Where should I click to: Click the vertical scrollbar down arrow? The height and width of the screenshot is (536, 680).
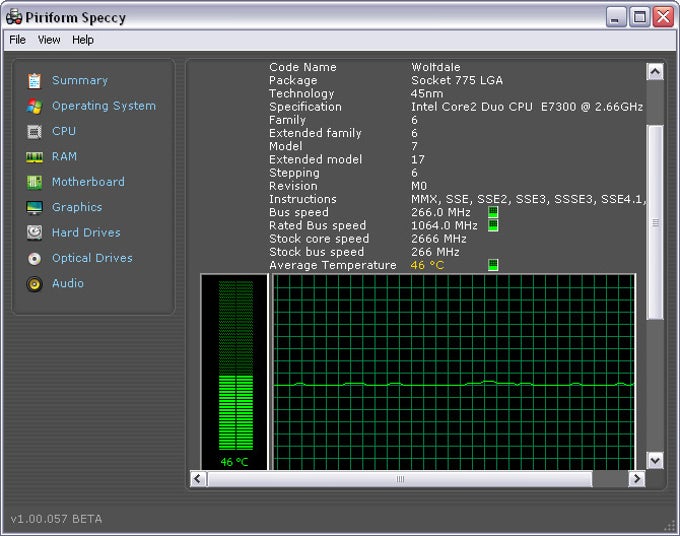[x=655, y=460]
